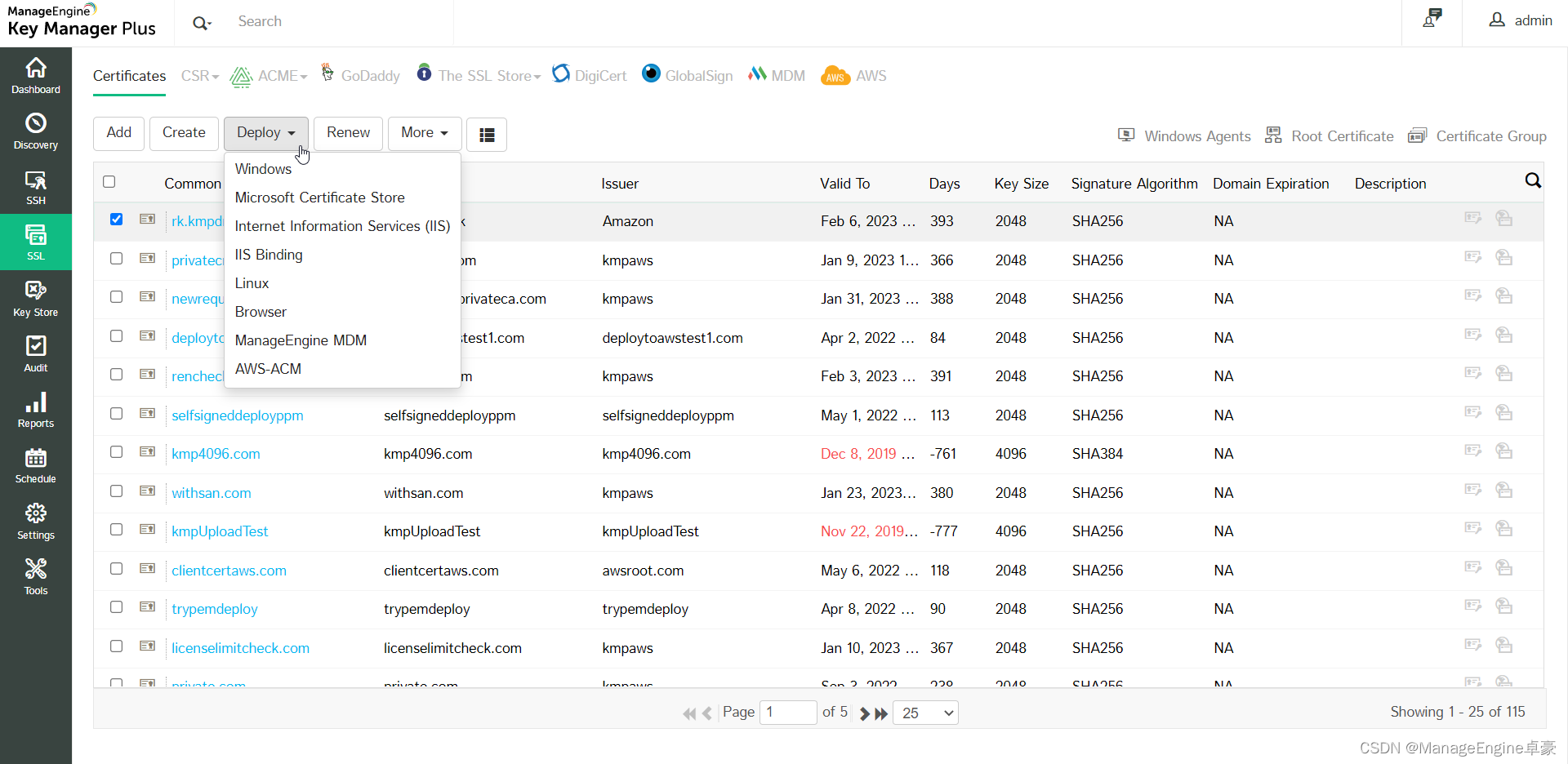Select Internet Information Services (IIS)
The image size is (1568, 764).
[x=342, y=226]
